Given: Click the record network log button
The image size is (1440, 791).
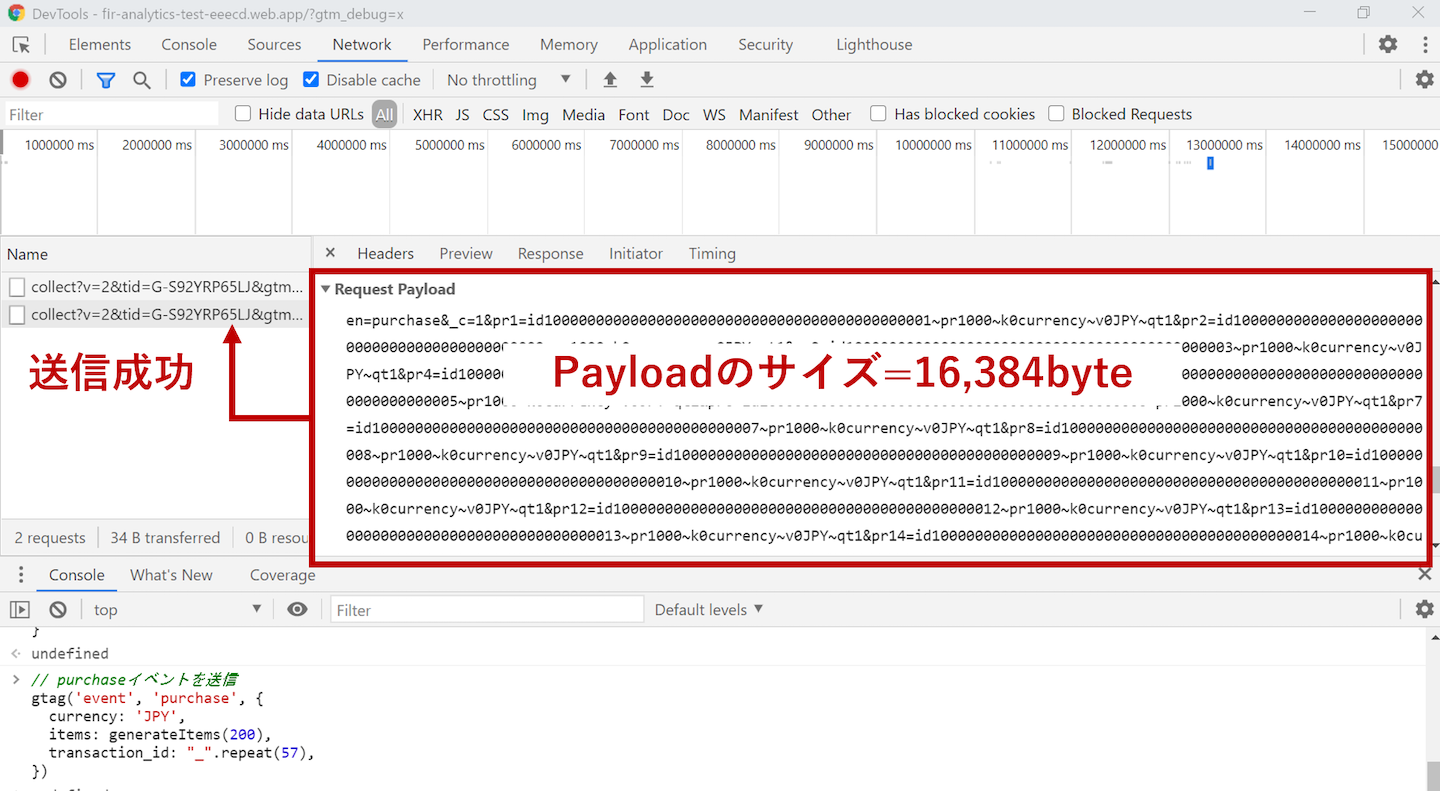Looking at the screenshot, I should tap(20, 80).
